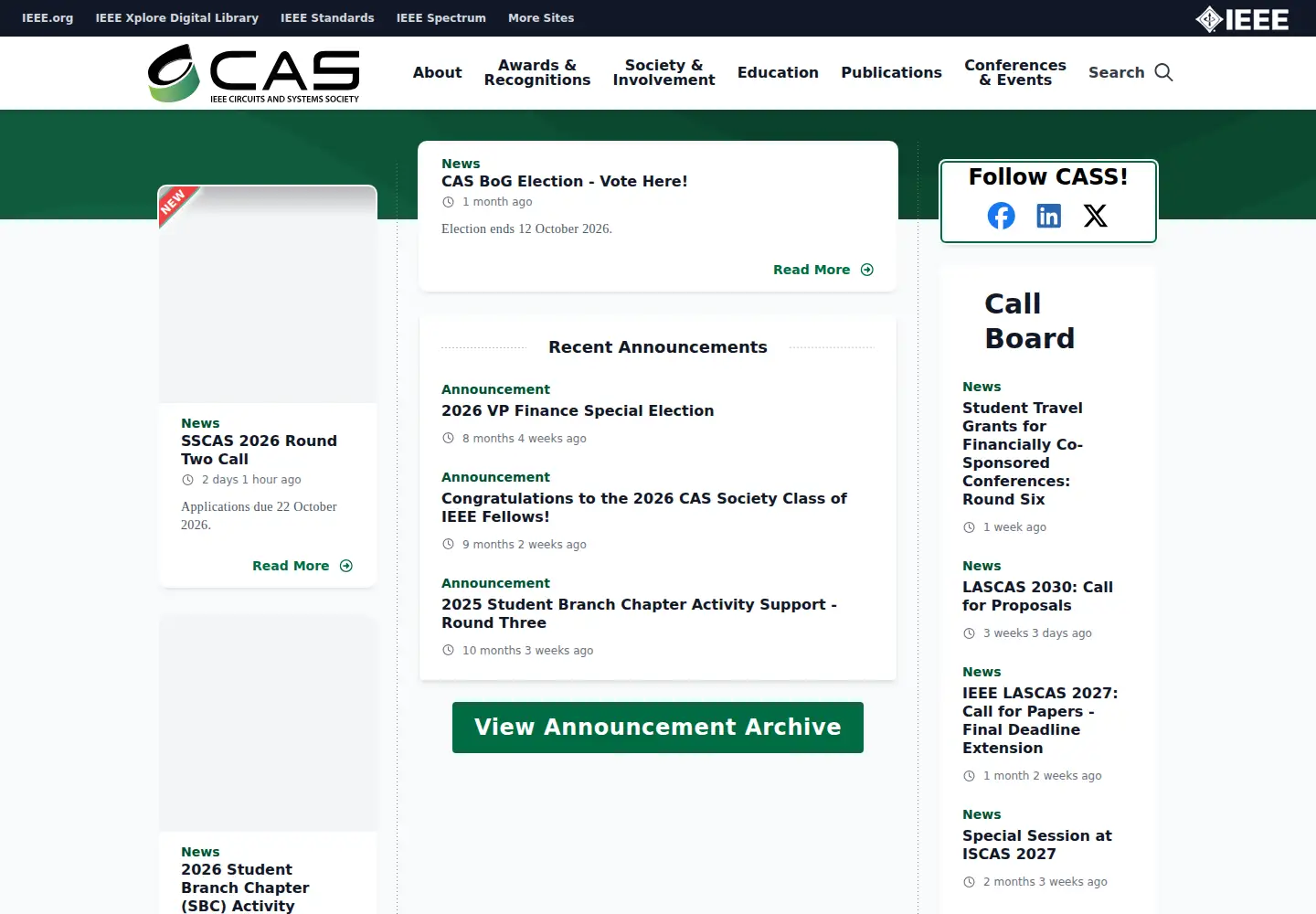
Task: Follow the IEEE Spectrum link
Action: pos(440,18)
